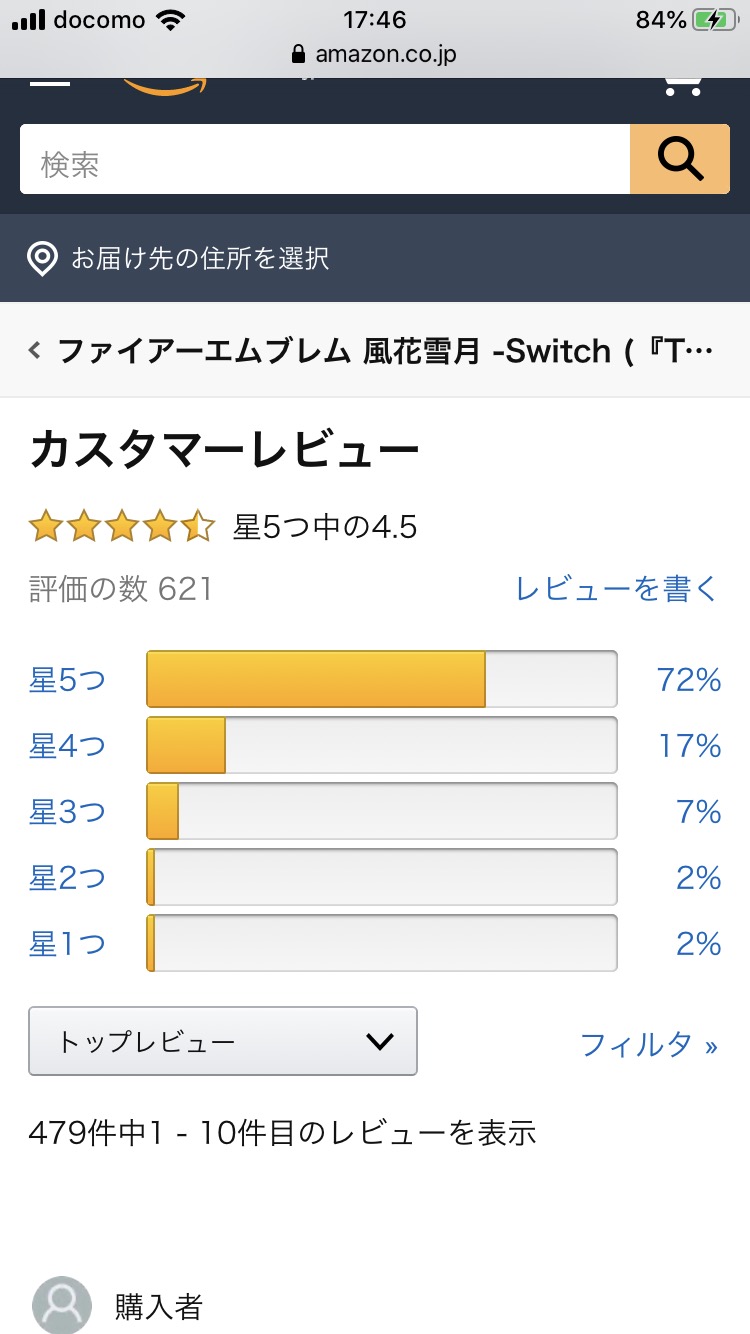This screenshot has width=750, height=1334.
Task: Filter reviews by 星4つ
Action: coord(67,746)
